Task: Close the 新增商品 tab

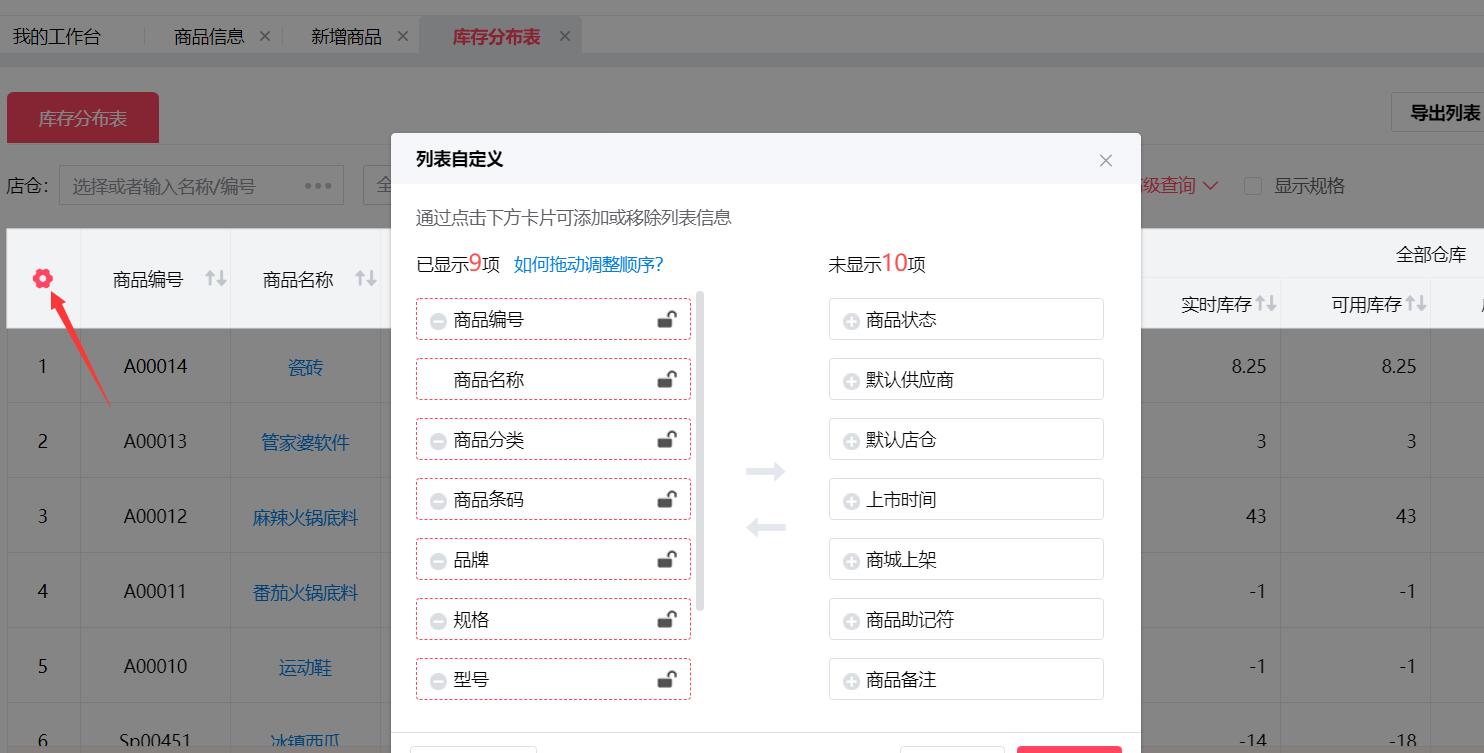Action: click(x=402, y=36)
